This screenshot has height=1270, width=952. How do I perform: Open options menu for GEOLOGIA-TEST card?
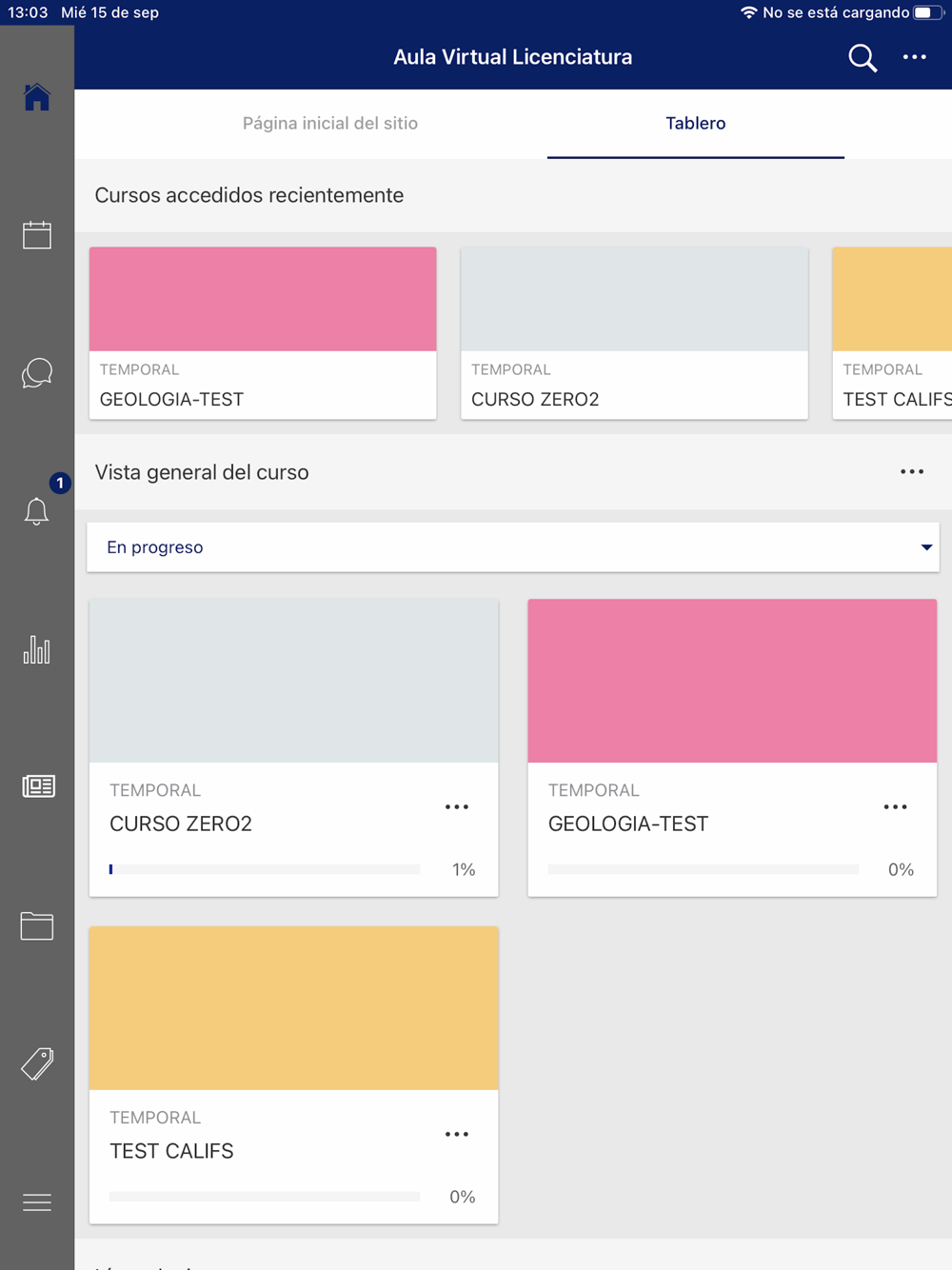895,807
